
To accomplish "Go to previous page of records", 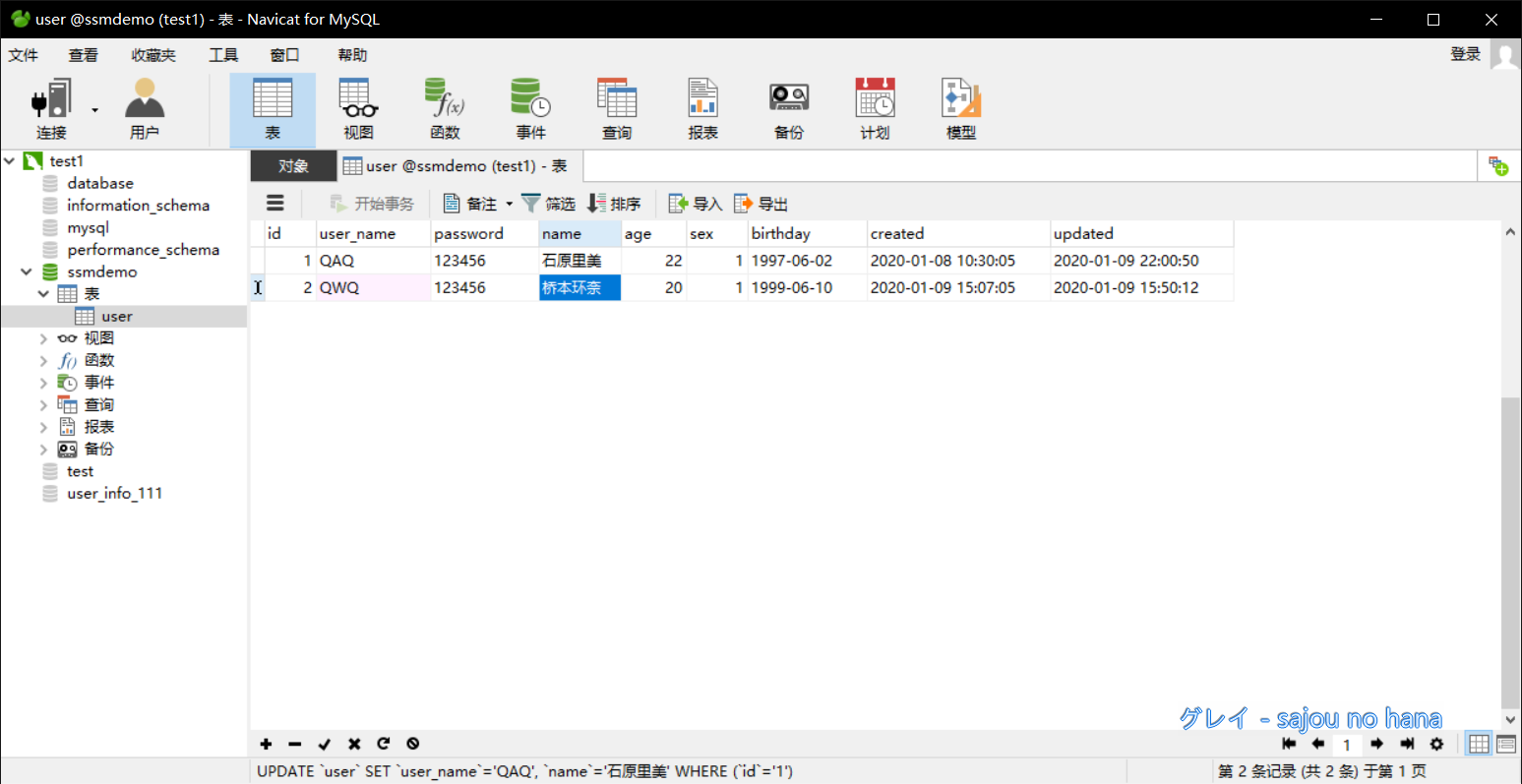I will pos(1318,744).
